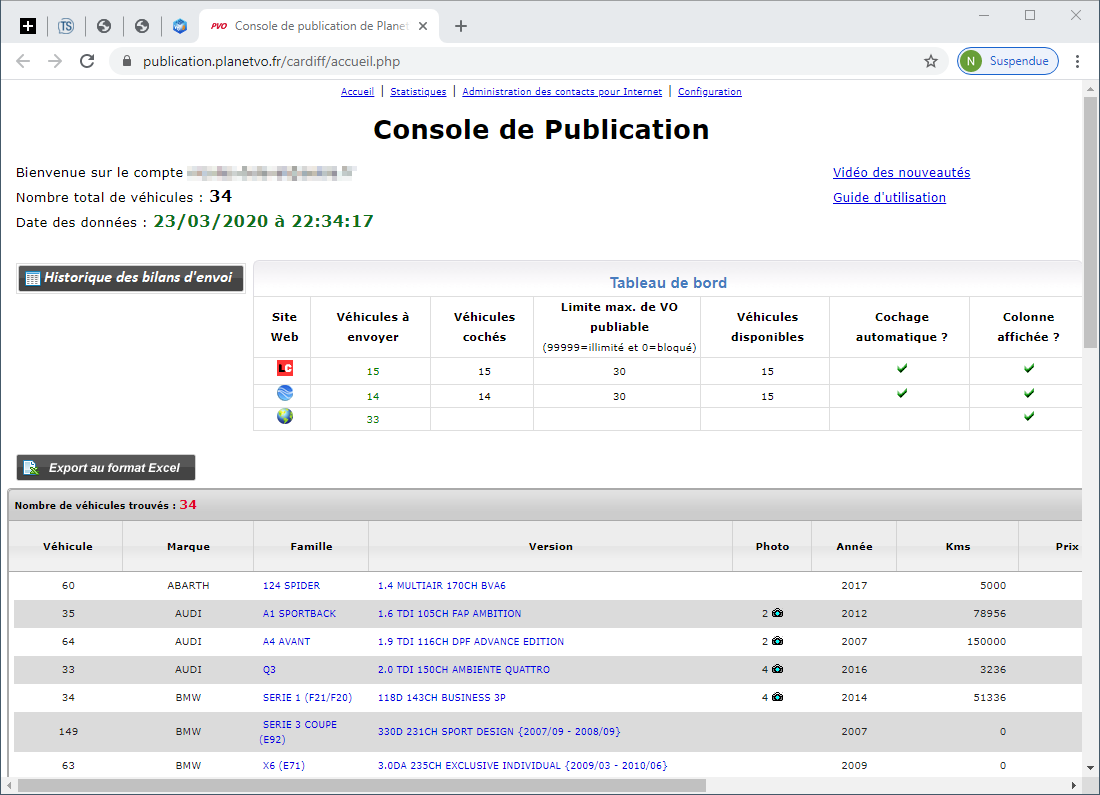Open X6 (E71) family link
1100x795 pixels.
(283, 766)
